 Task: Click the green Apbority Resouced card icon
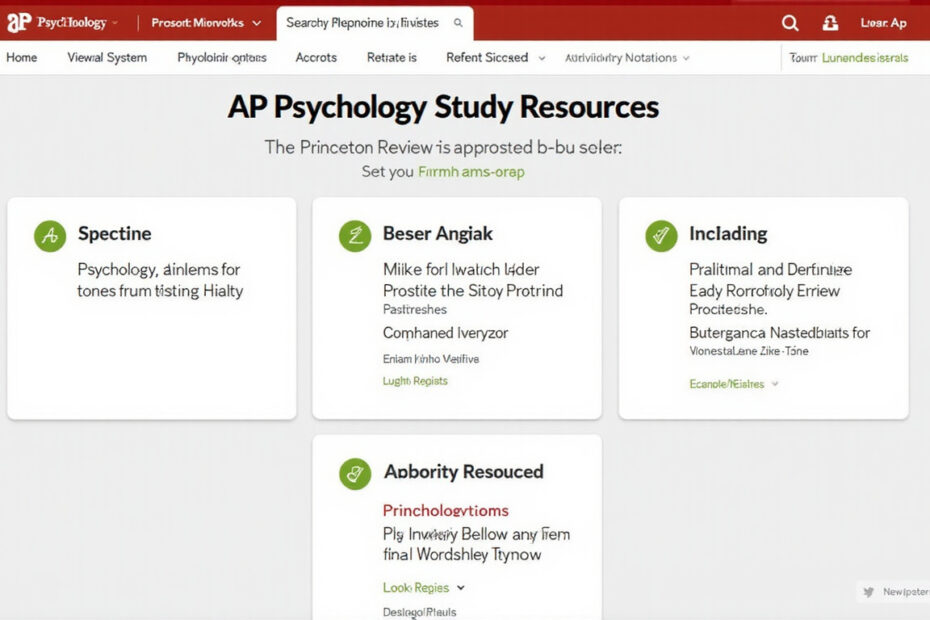point(355,473)
